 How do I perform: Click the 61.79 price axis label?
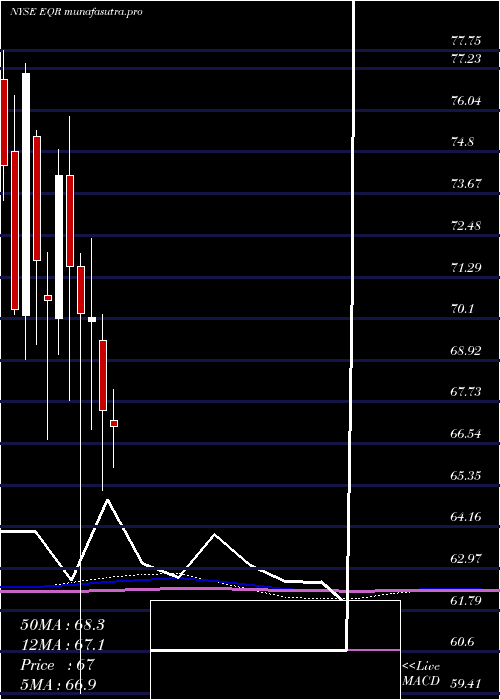click(466, 600)
